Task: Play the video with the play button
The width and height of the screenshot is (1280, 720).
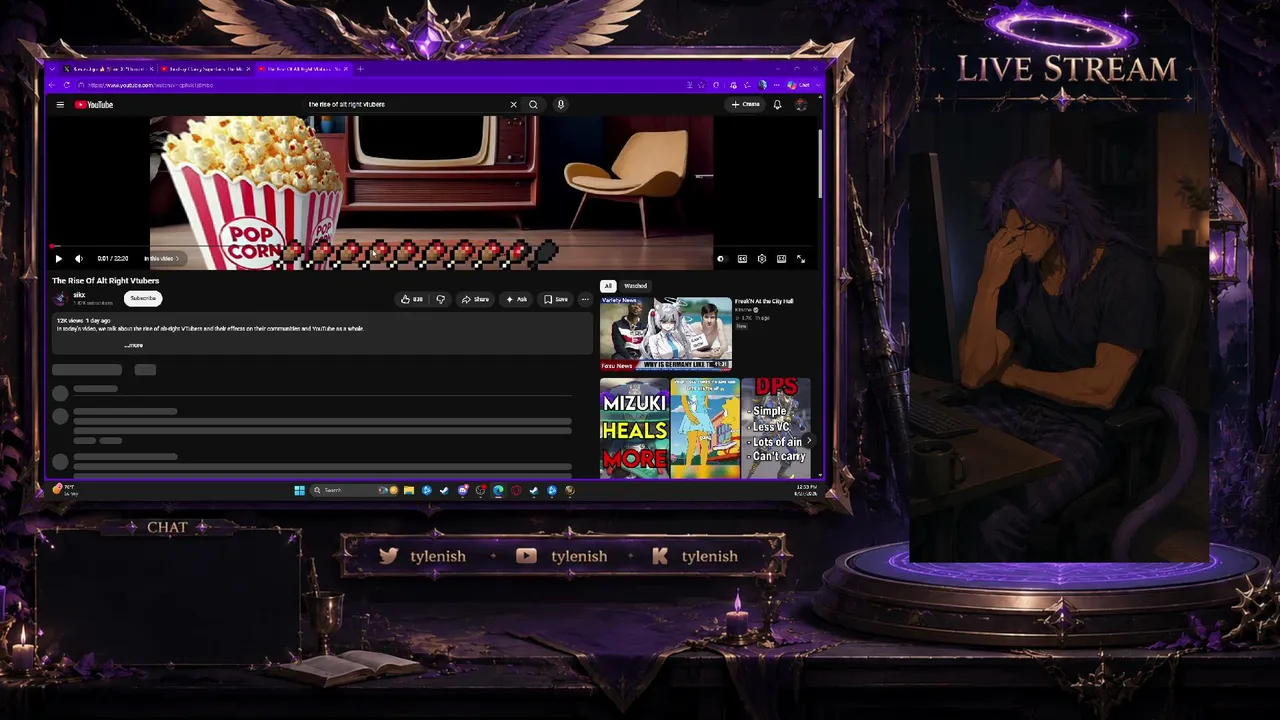Action: point(58,259)
